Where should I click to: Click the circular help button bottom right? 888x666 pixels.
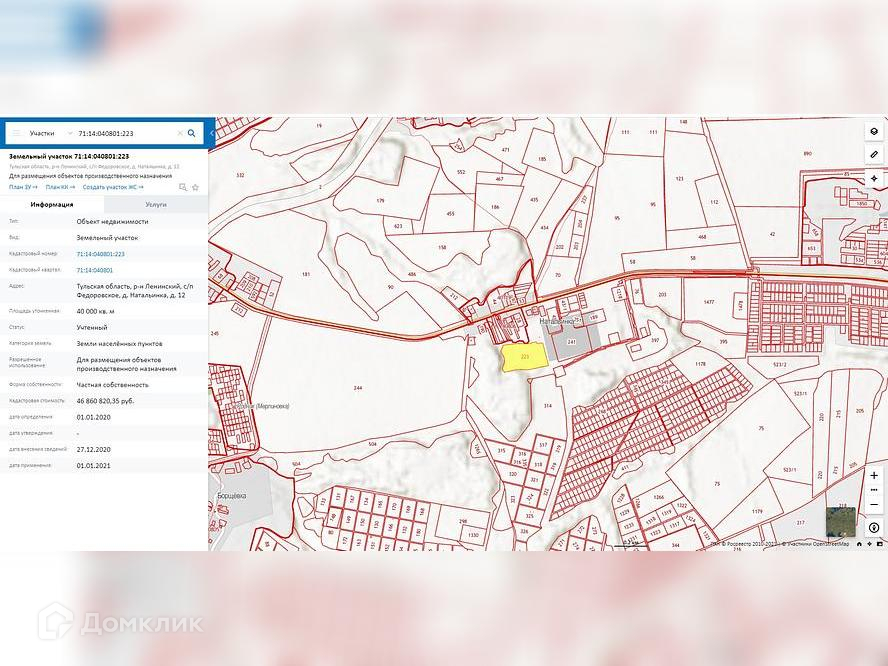874,528
